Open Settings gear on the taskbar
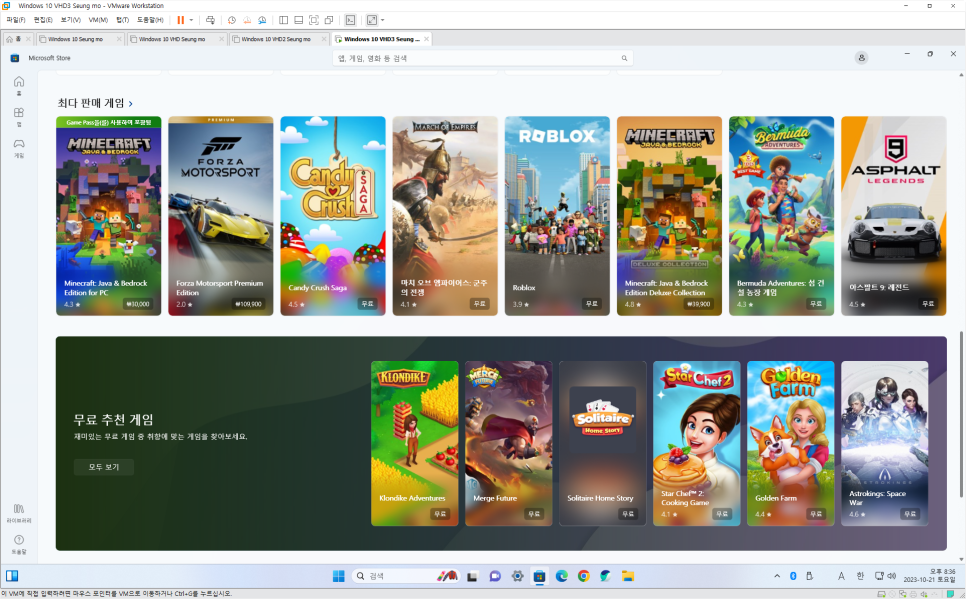 [518, 576]
